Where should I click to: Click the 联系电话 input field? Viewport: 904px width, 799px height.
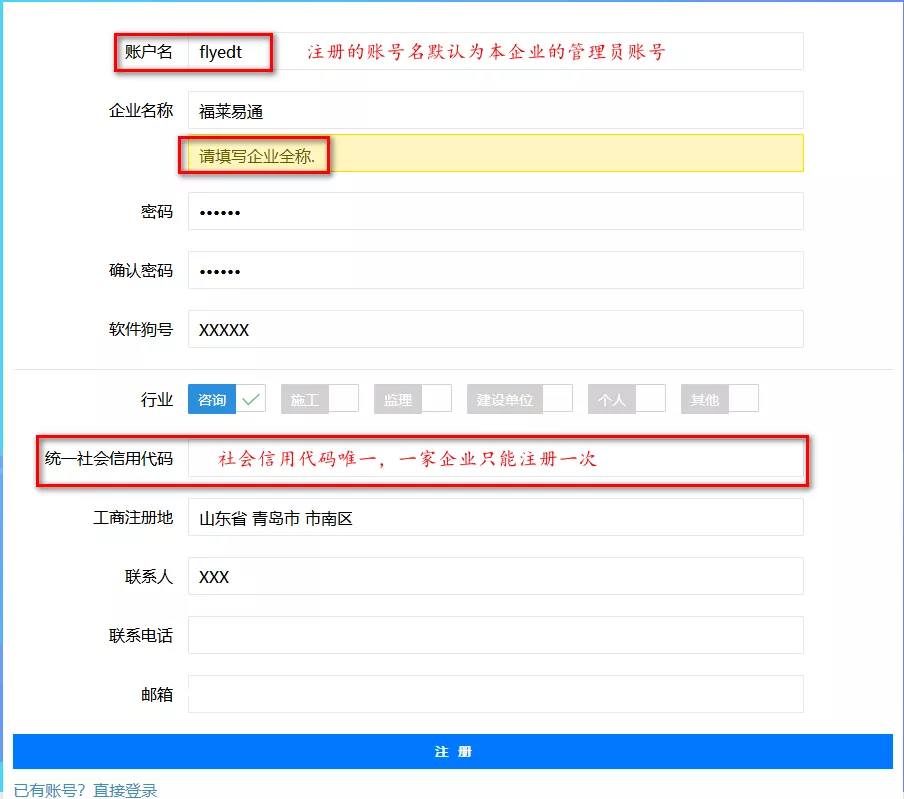pyautogui.click(x=495, y=635)
